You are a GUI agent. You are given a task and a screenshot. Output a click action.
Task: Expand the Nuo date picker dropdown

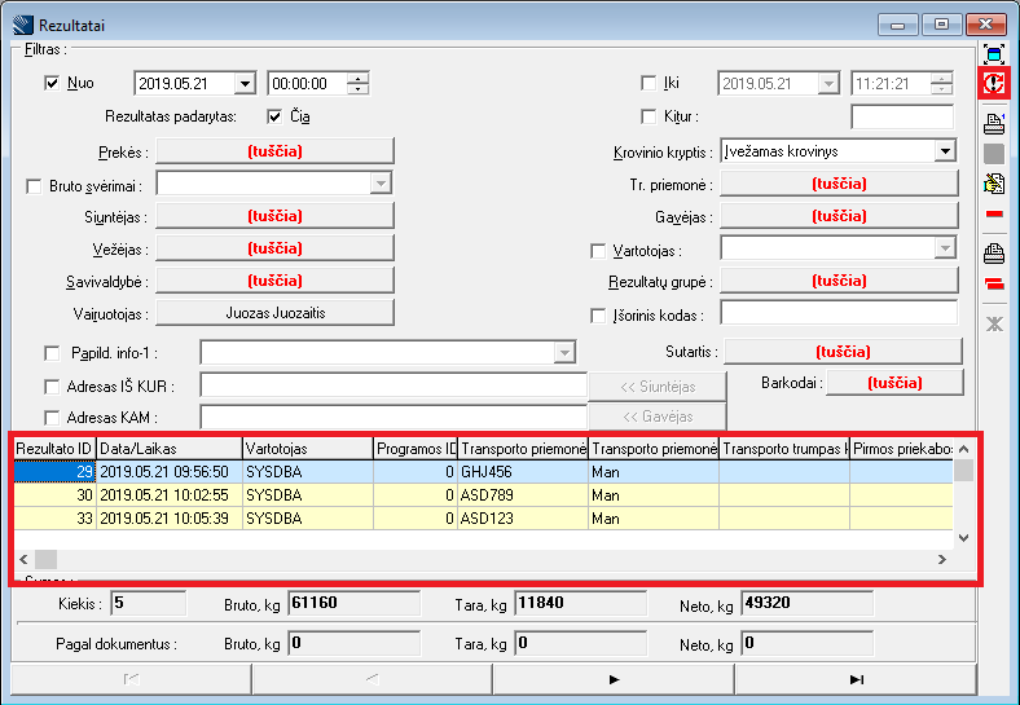pos(245,84)
